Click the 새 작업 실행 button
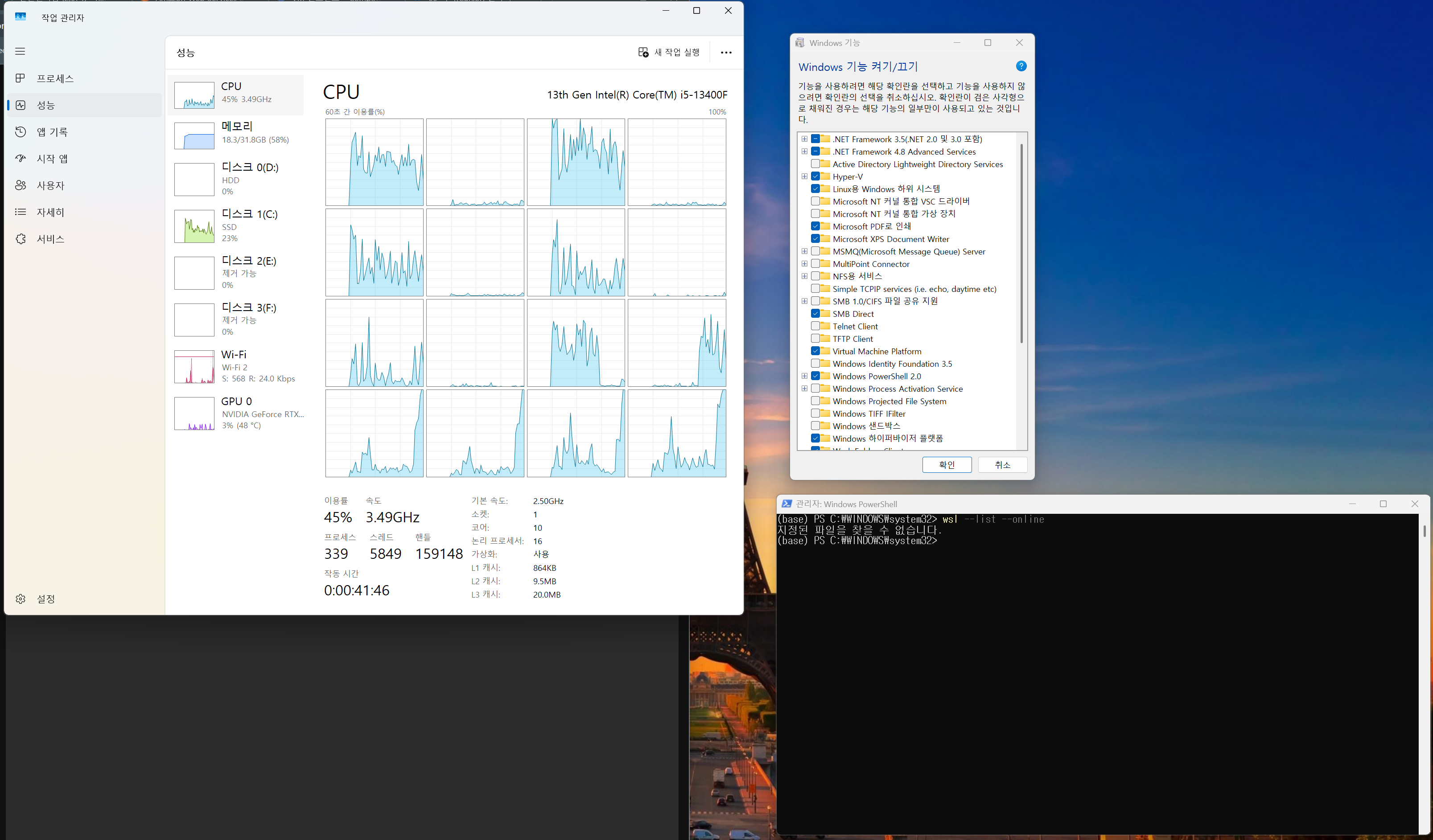 point(669,52)
